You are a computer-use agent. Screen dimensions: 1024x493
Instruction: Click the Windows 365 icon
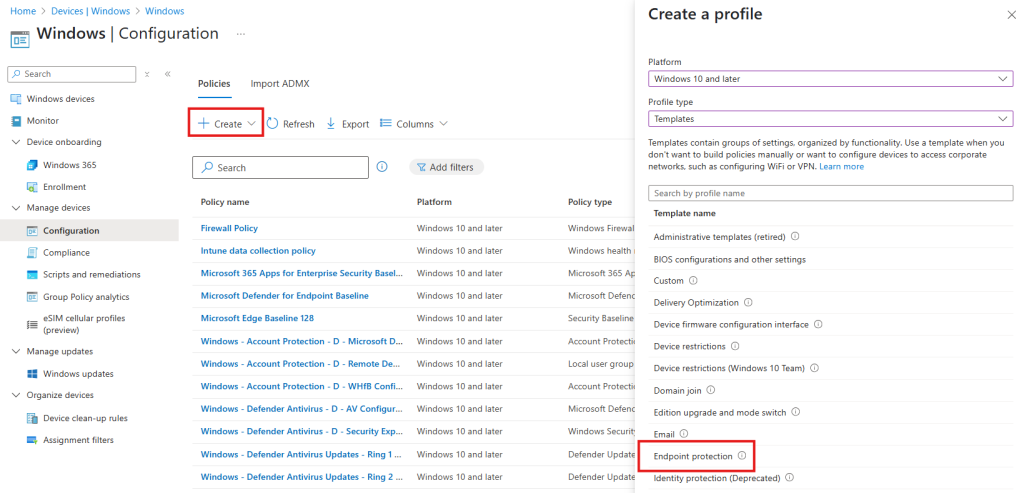pyautogui.click(x=32, y=165)
